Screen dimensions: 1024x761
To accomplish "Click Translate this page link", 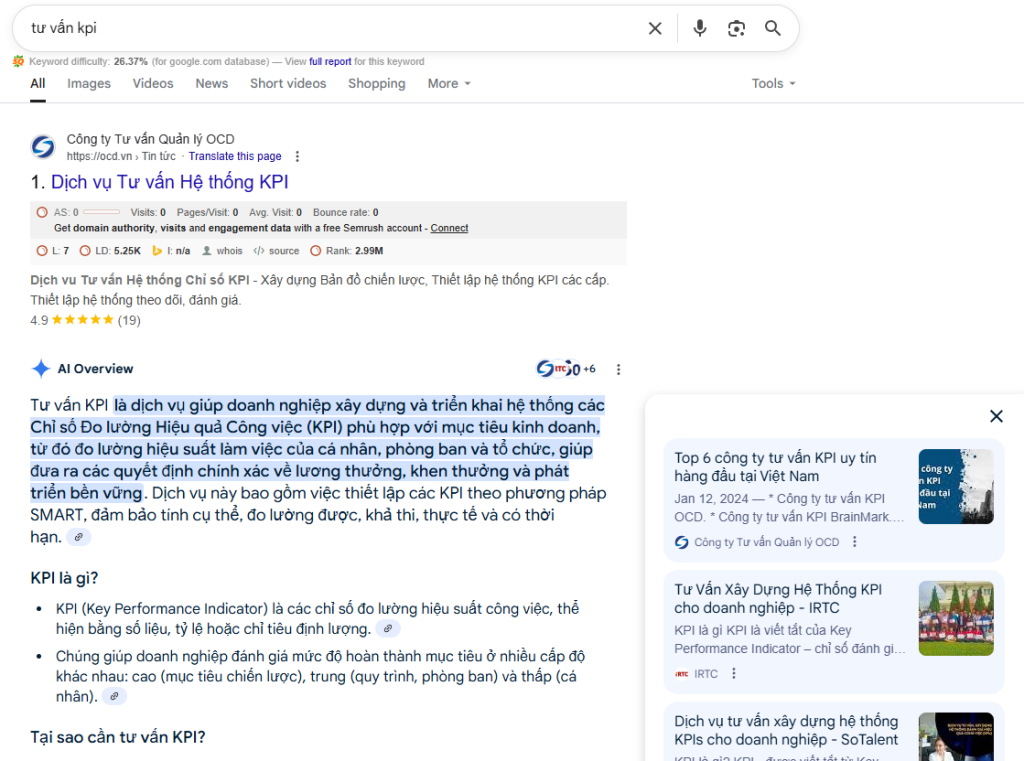I will click(x=235, y=156).
